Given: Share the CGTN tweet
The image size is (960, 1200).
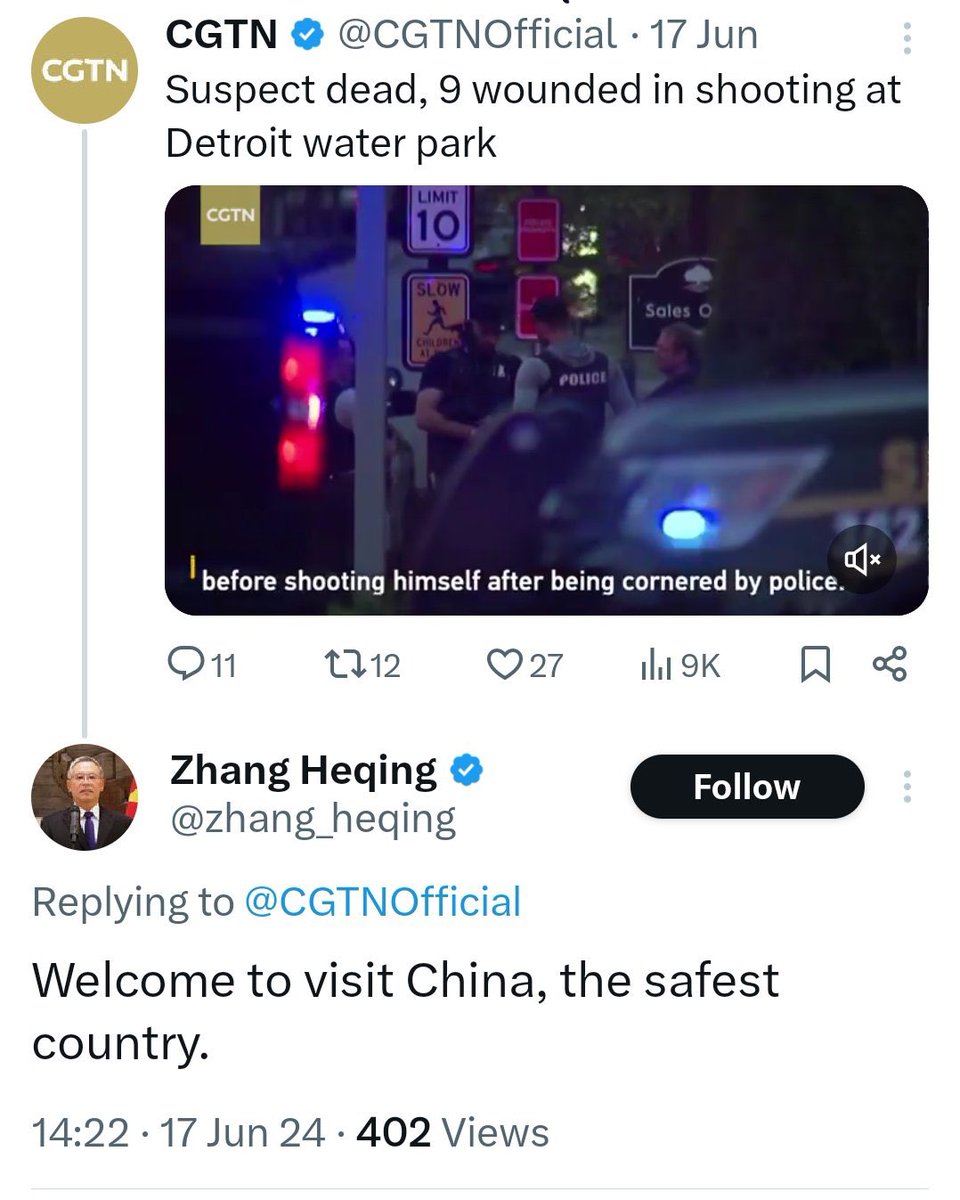Looking at the screenshot, I should (889, 664).
